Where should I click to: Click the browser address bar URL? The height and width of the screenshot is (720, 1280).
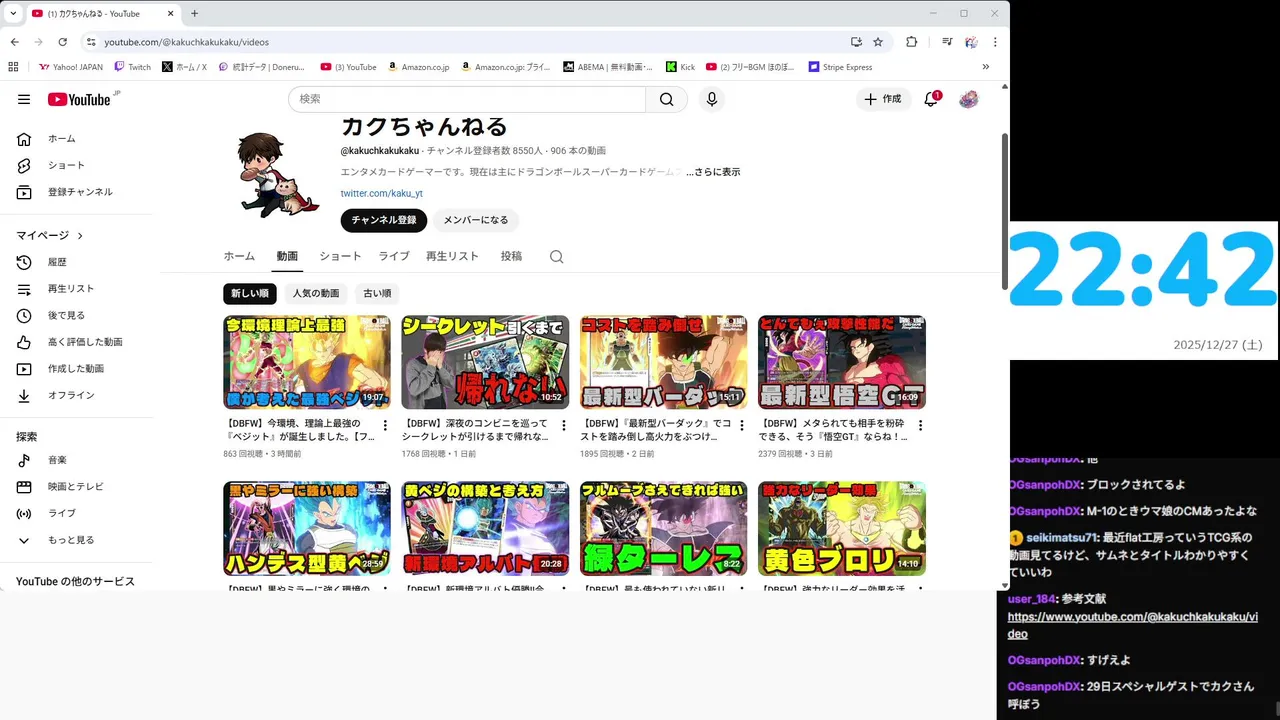click(x=187, y=42)
